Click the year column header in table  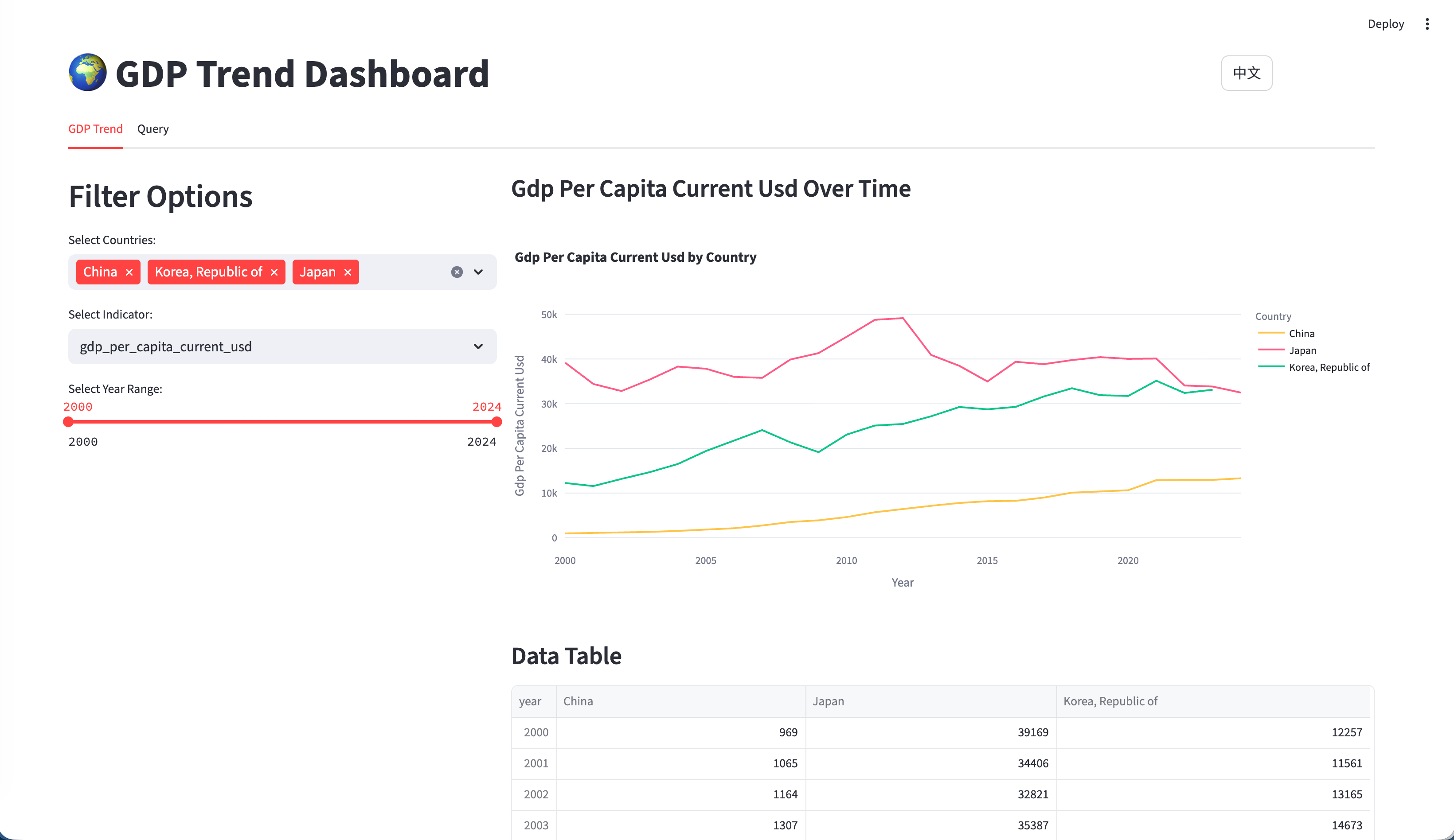point(530,701)
